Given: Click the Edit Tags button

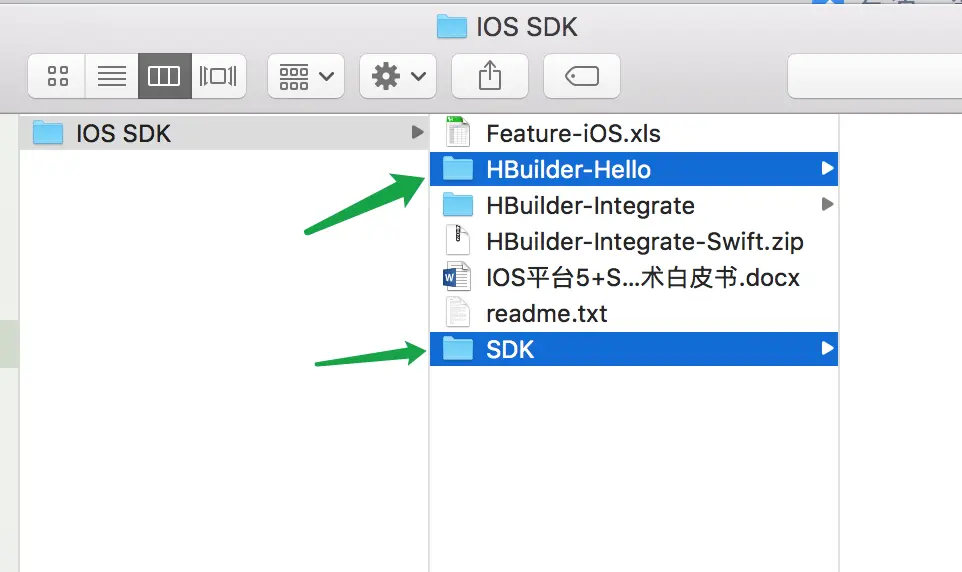Looking at the screenshot, I should pyautogui.click(x=582, y=76).
